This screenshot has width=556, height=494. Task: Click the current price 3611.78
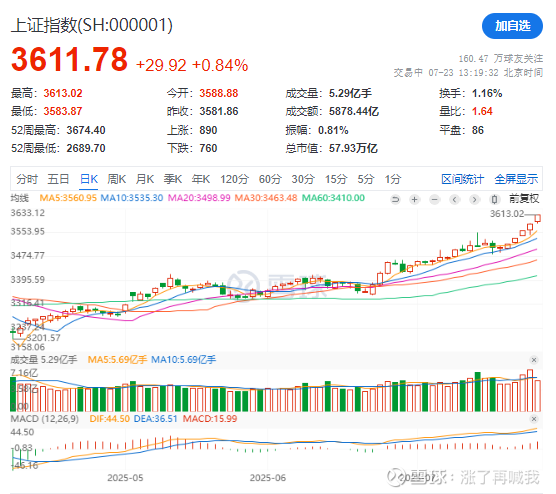(x=69, y=59)
